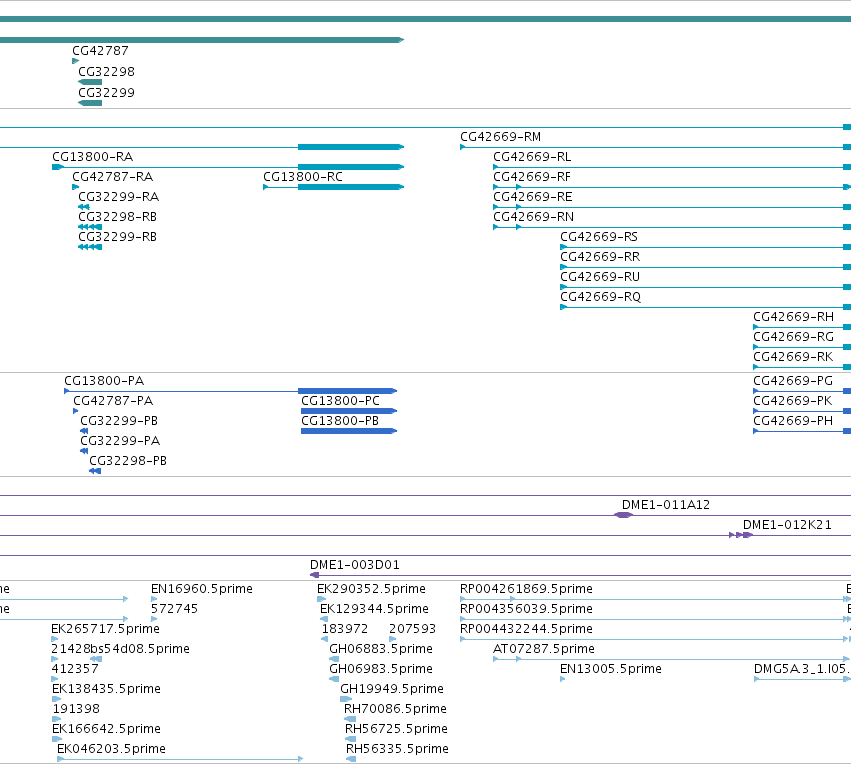The image size is (851, 764).
Task: Click the GH06883.5prime EST label
Action: pos(381,649)
